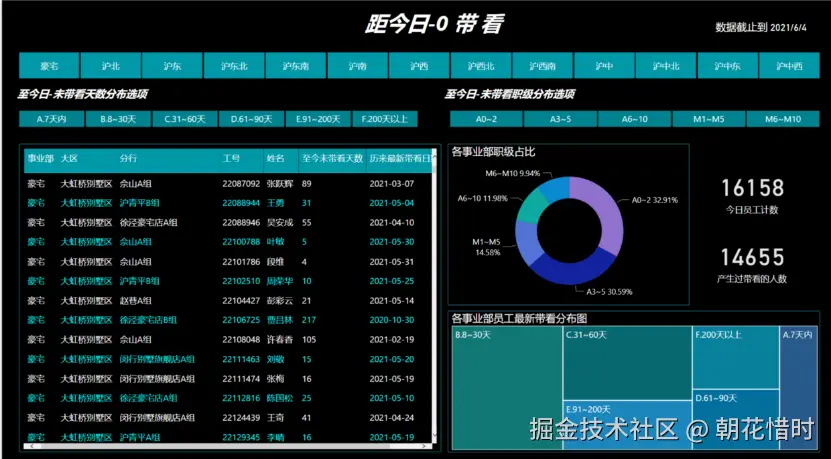Click the name 陈国松 in table
Screen dimensions: 831x459
pos(280,398)
